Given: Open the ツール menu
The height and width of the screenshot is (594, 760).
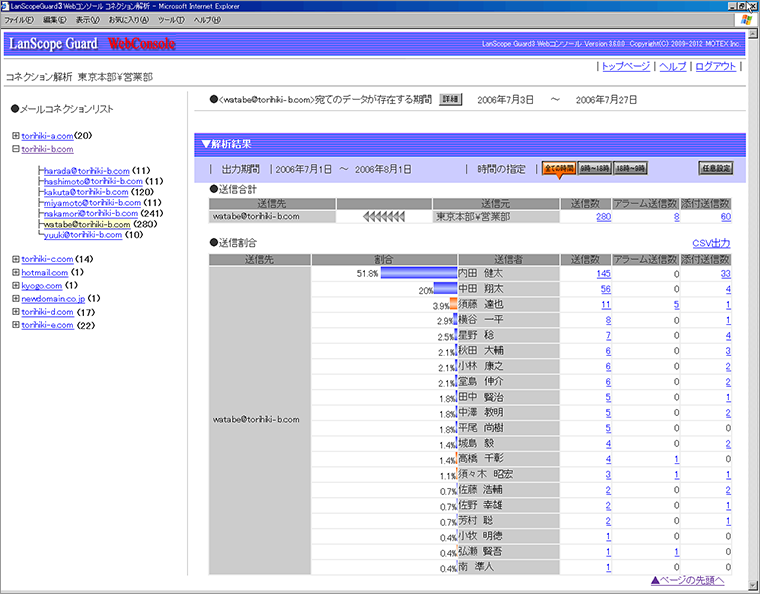Looking at the screenshot, I should pos(171,20).
